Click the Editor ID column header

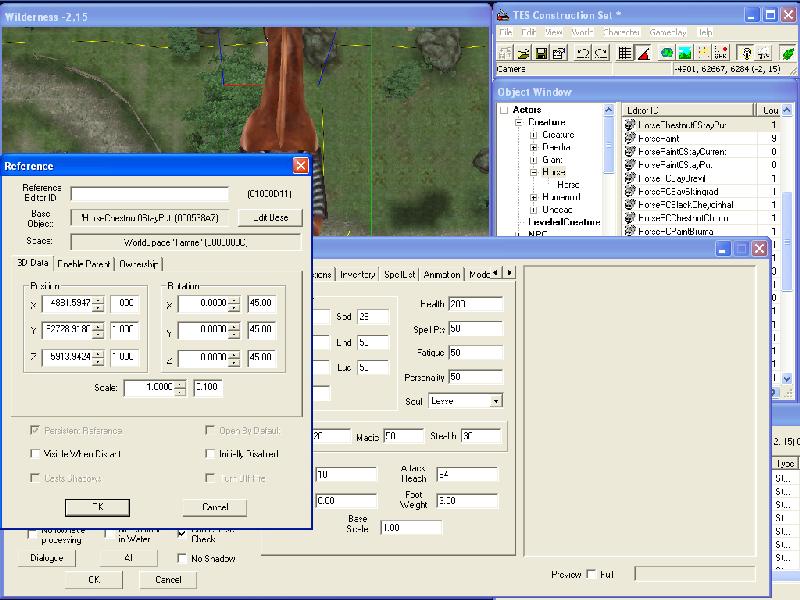[687, 110]
